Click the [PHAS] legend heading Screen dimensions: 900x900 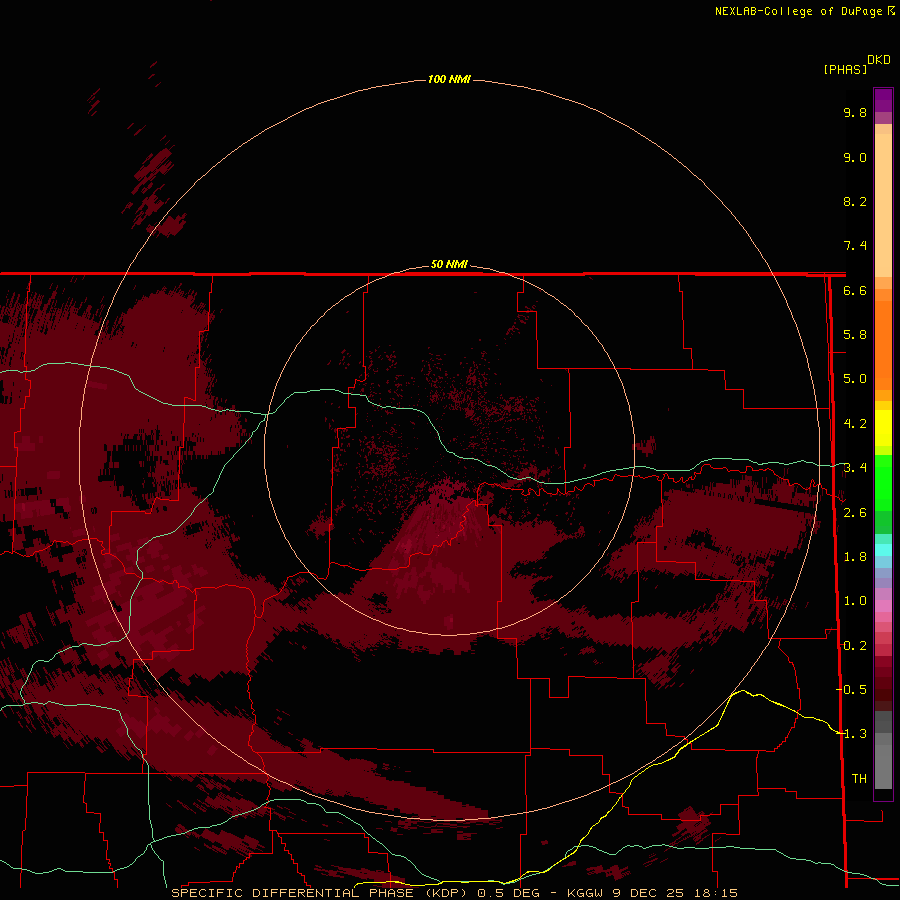pos(845,69)
